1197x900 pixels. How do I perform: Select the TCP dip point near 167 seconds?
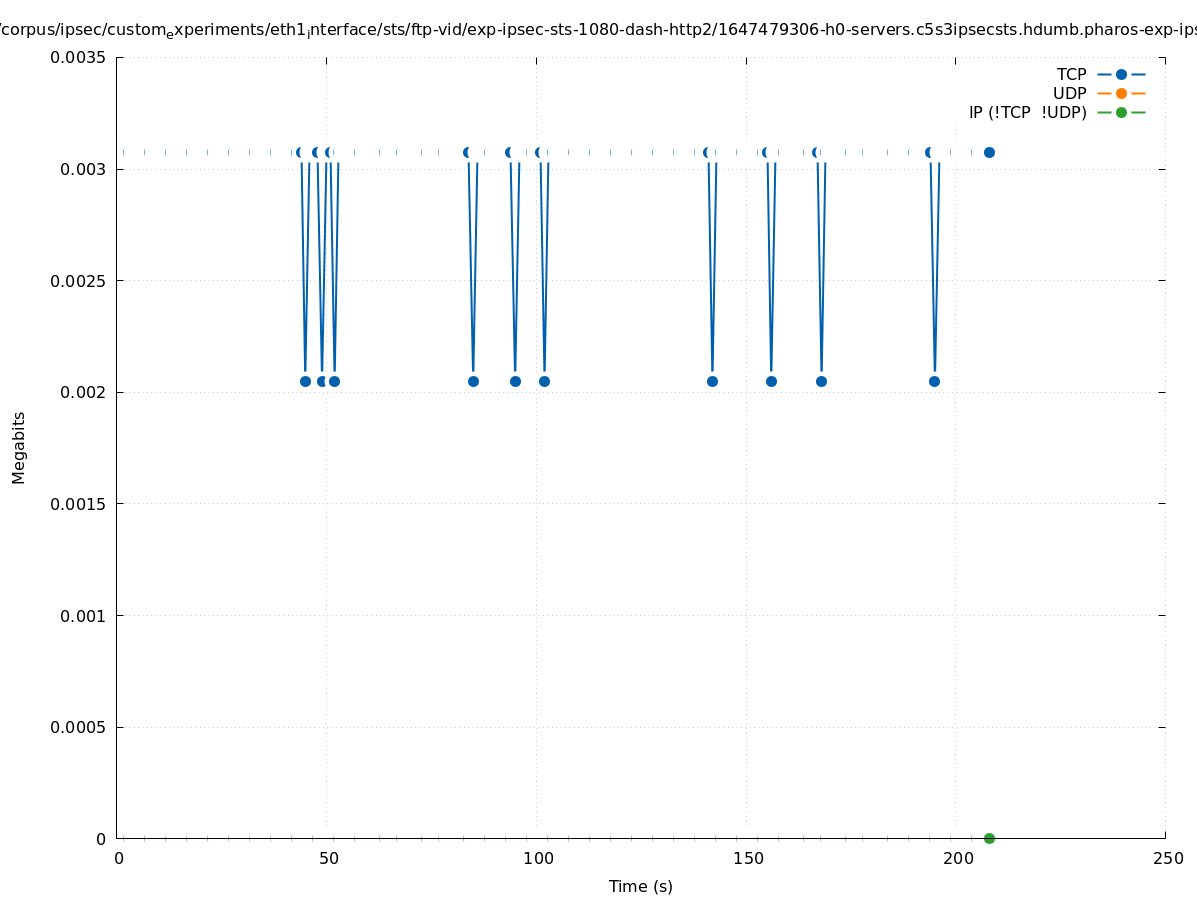coord(821,381)
